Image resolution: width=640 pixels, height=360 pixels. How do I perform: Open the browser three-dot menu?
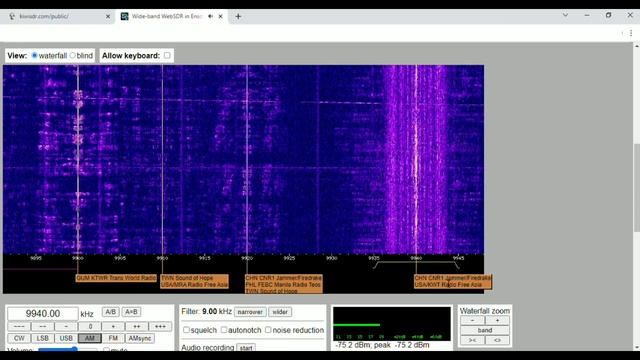[x=631, y=33]
